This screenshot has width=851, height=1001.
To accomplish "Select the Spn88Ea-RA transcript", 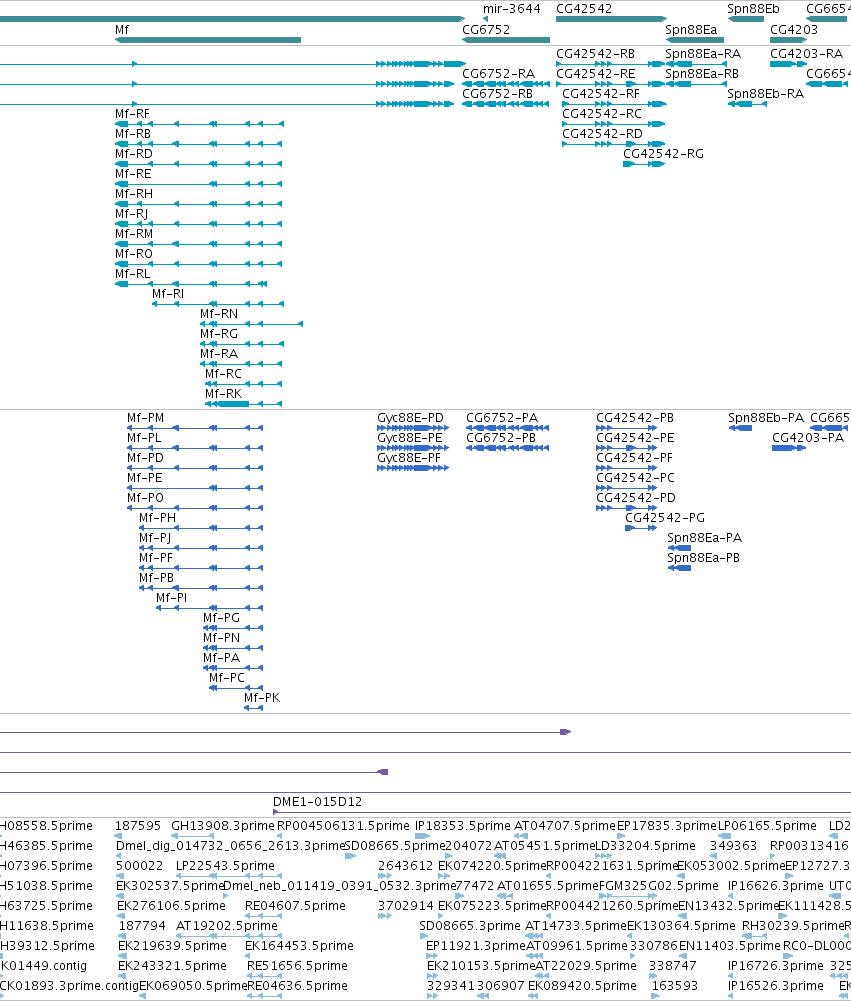I will pyautogui.click(x=696, y=64).
